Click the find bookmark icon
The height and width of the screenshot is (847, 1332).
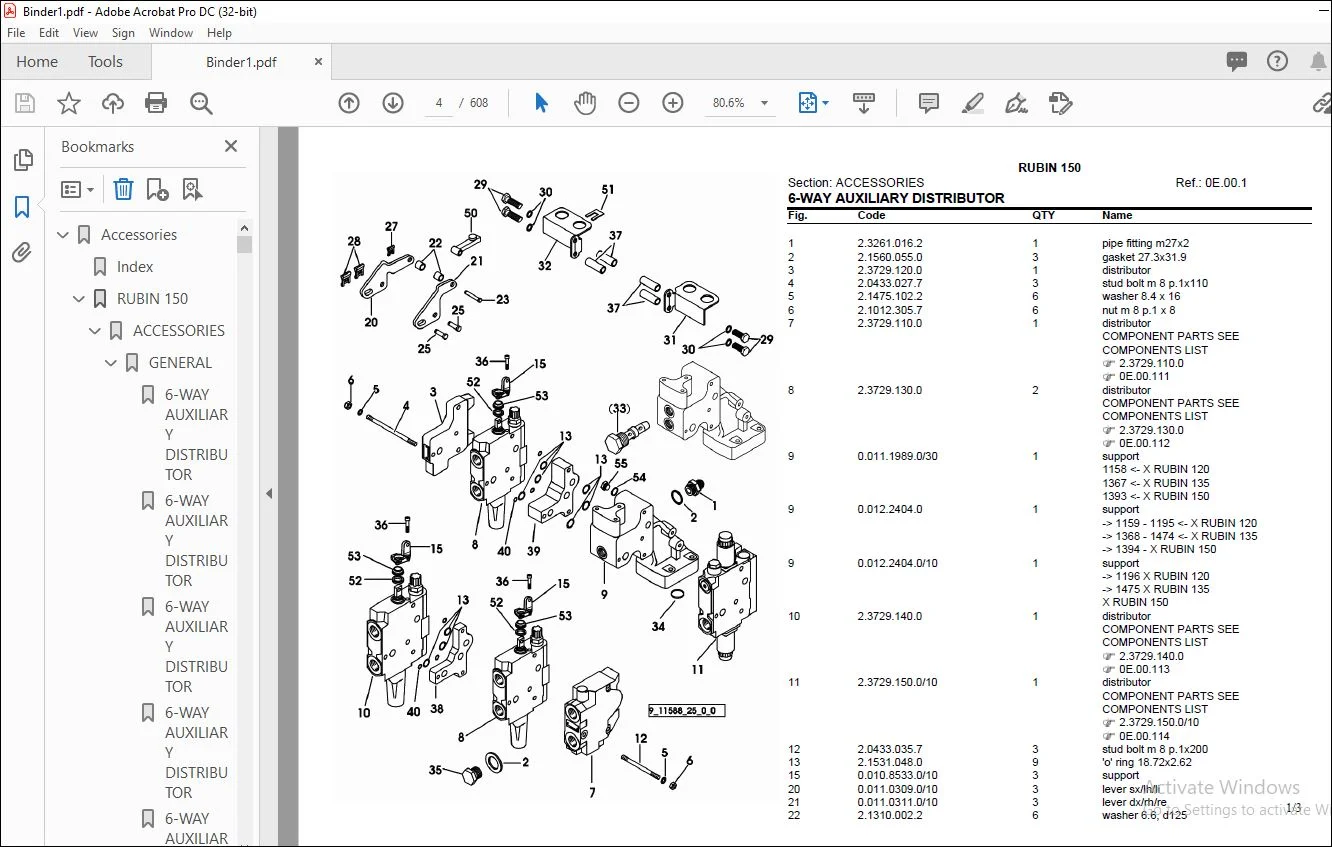pos(192,189)
